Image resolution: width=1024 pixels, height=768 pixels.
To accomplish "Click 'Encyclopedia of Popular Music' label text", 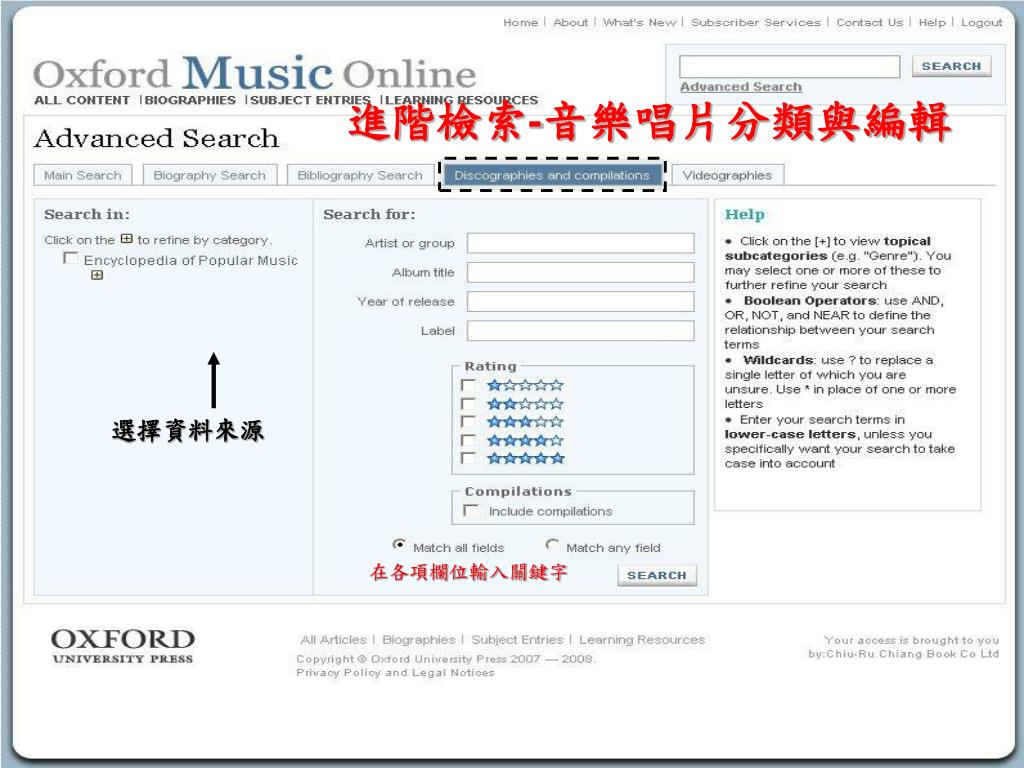I will point(191,260).
